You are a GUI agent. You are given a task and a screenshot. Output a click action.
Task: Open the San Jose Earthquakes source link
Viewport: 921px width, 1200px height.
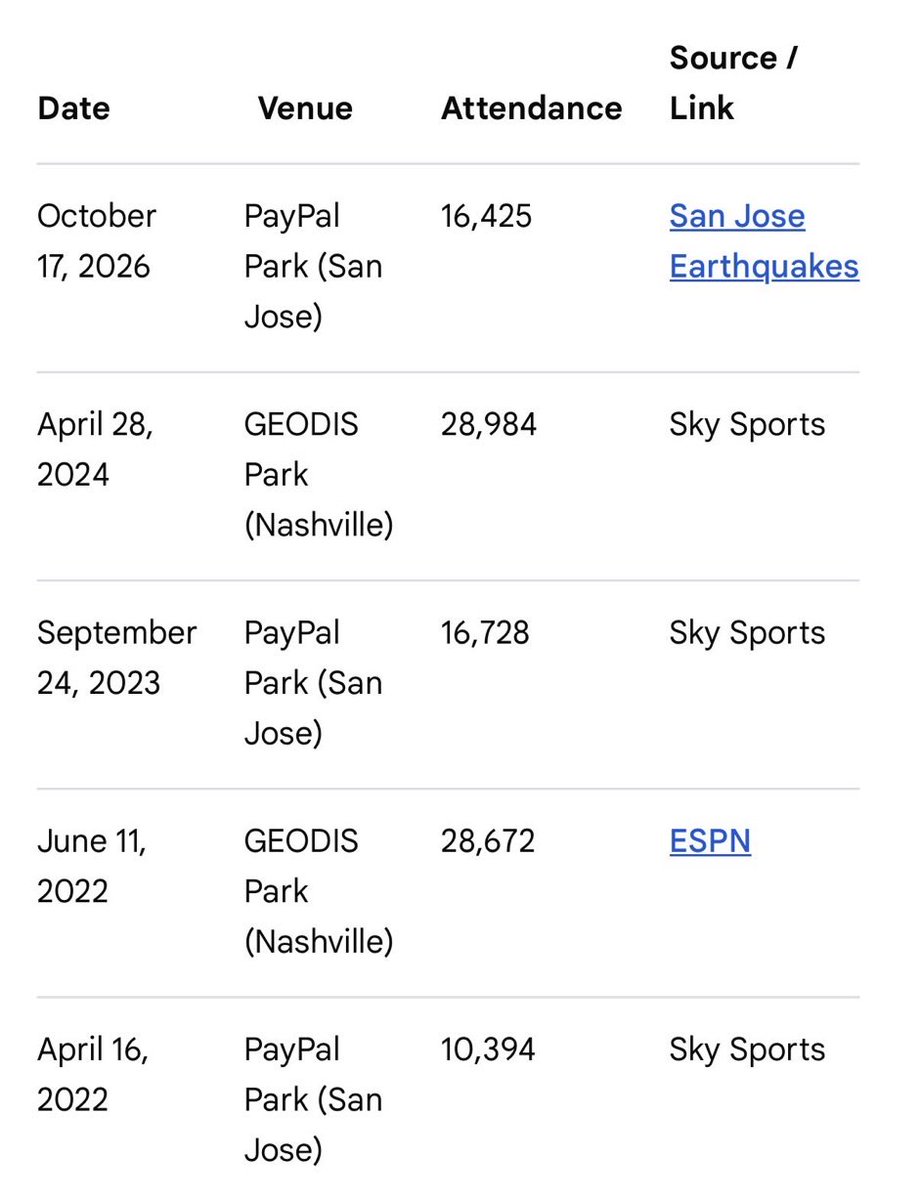(x=764, y=241)
